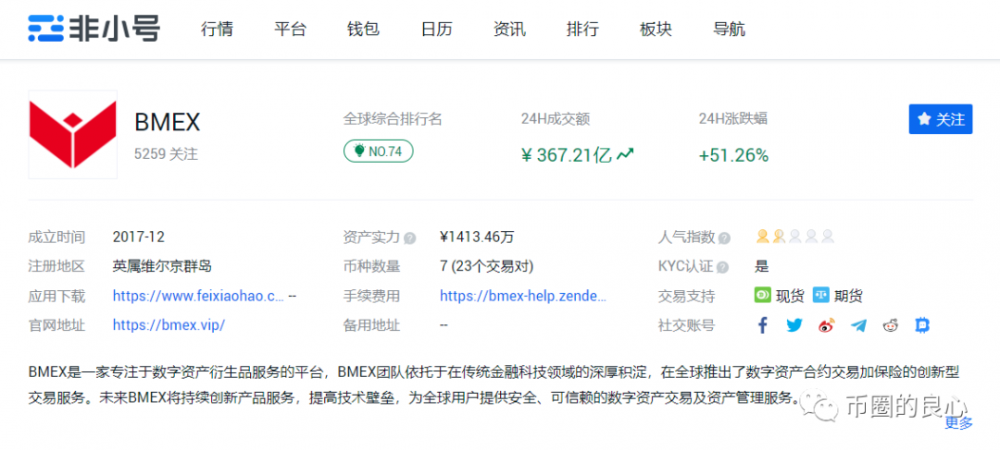Image resolution: width=1000 pixels, height=450 pixels.
Task: Click the 交易支持 label
Action: (686, 296)
